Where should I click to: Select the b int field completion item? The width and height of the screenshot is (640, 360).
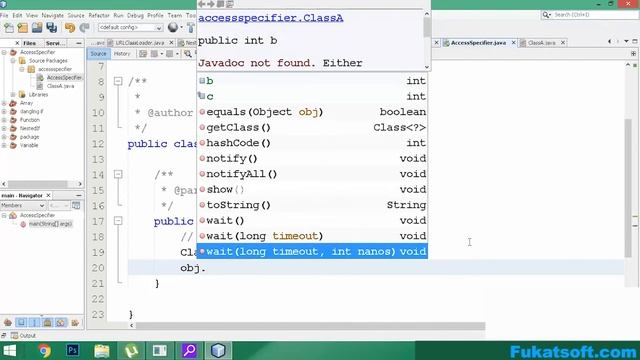click(x=312, y=81)
